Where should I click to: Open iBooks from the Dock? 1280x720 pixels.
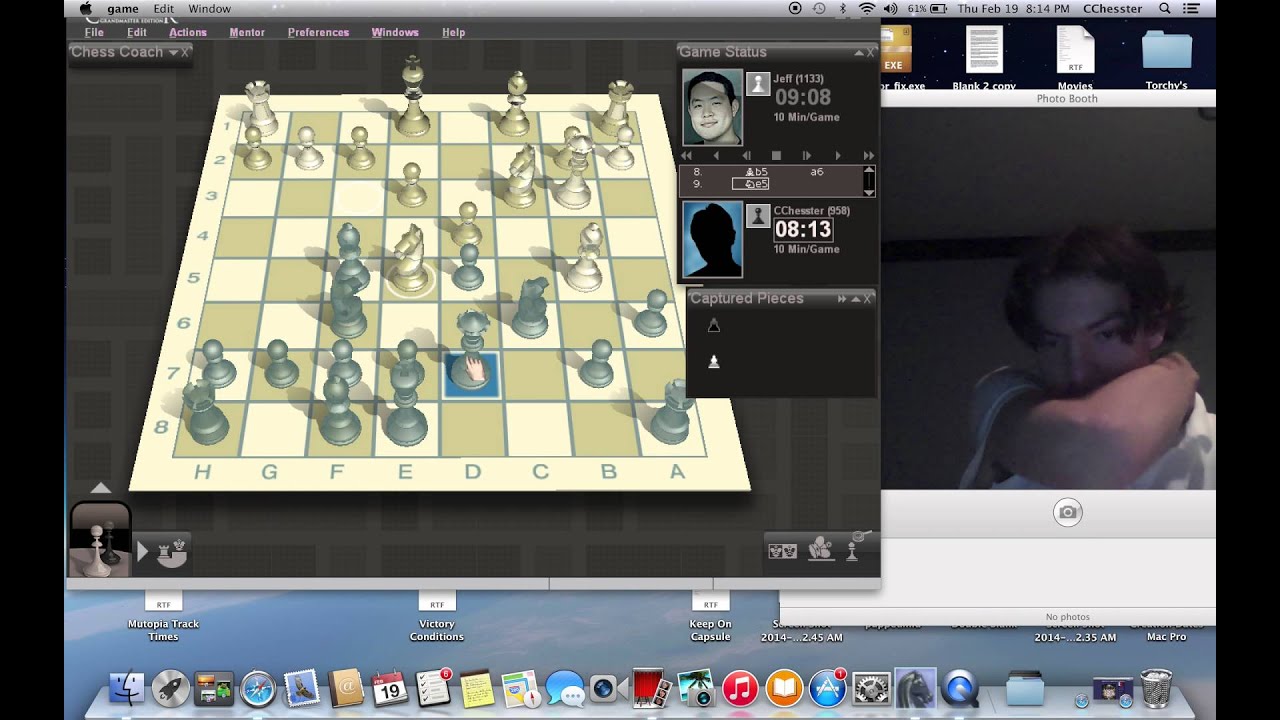[784, 689]
